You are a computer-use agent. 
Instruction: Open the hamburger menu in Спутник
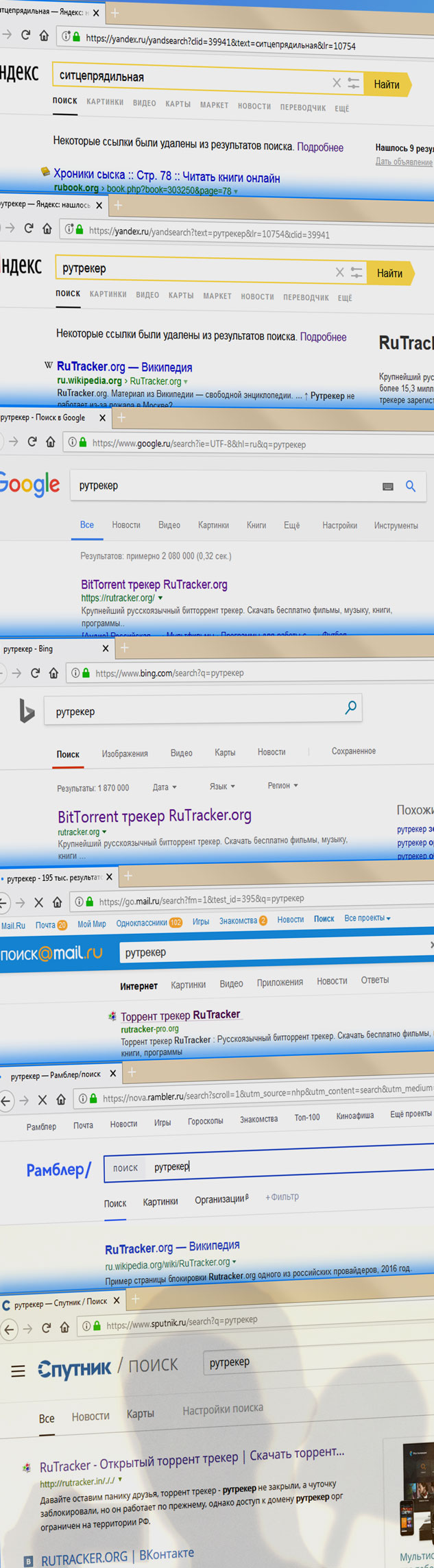click(x=18, y=1371)
